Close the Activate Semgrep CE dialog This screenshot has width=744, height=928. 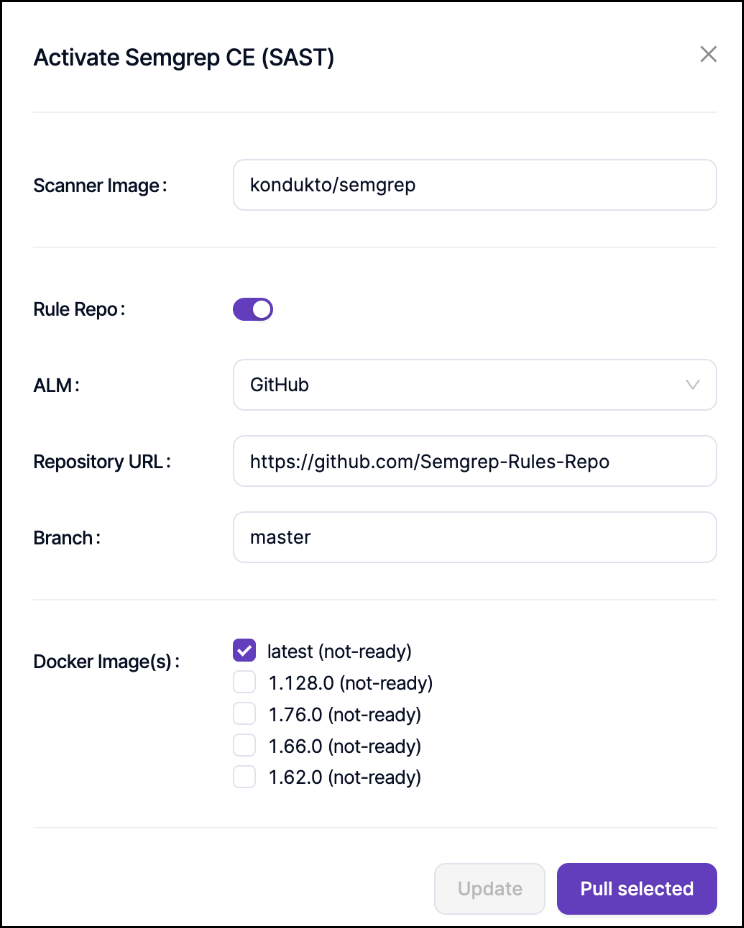click(x=708, y=55)
